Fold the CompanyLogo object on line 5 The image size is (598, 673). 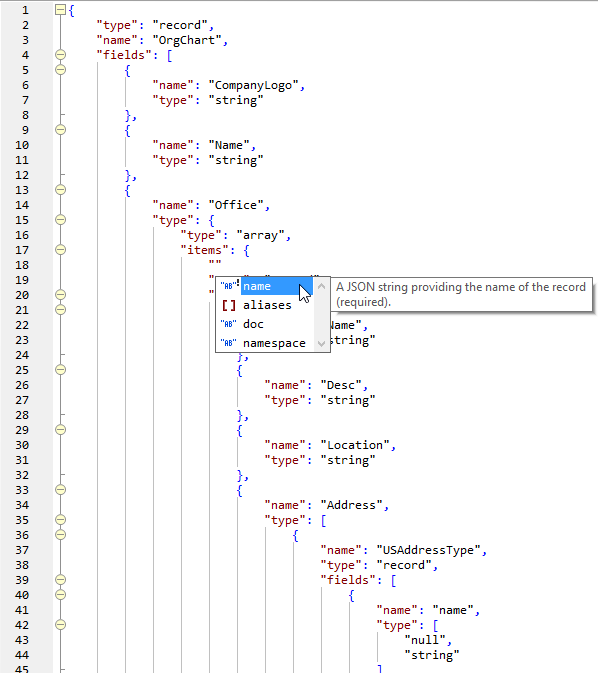(x=61, y=70)
